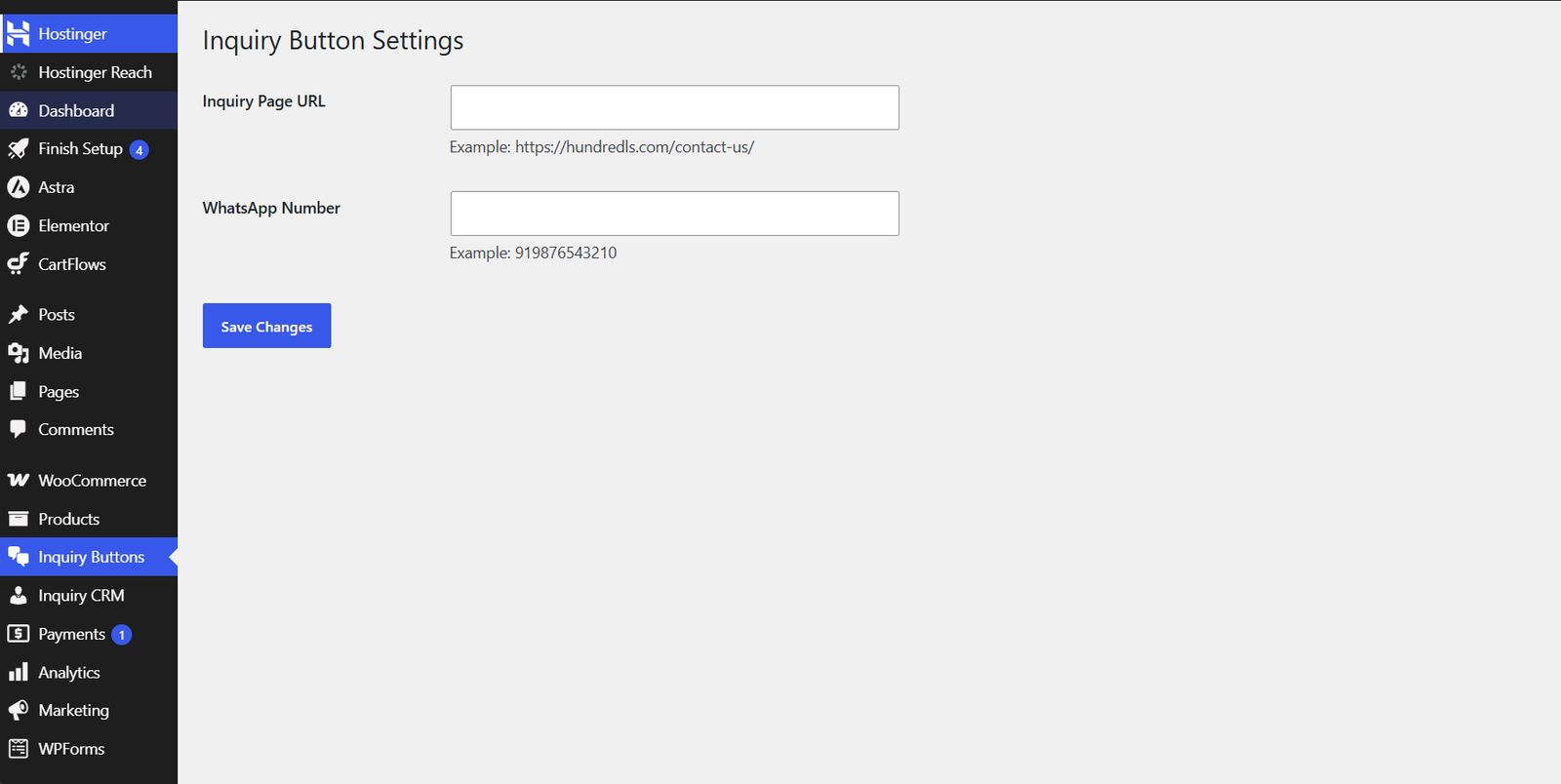
Task: Open the Astra icon in sidebar
Action: [x=18, y=187]
